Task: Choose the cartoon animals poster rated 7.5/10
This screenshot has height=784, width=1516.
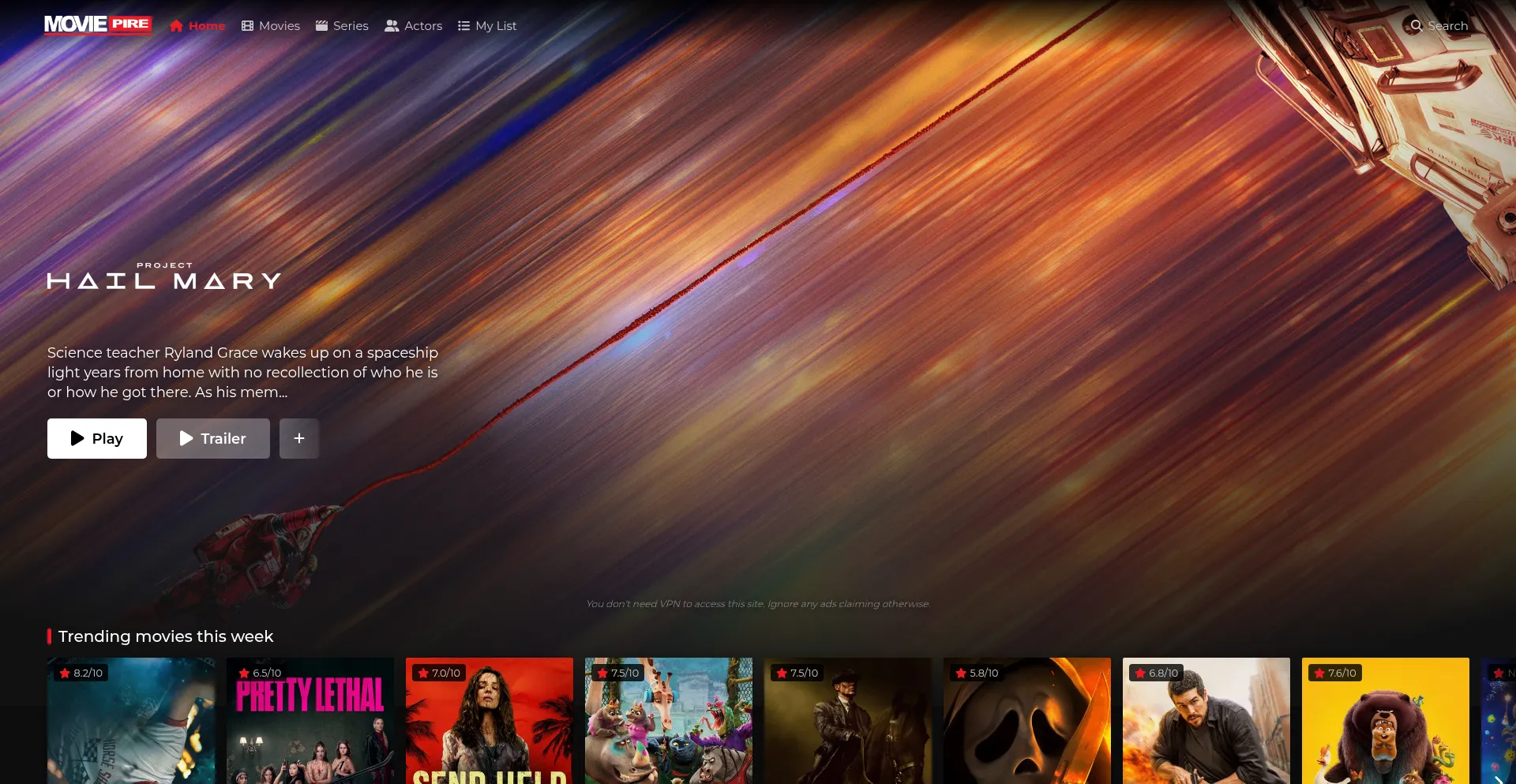Action: pyautogui.click(x=669, y=721)
